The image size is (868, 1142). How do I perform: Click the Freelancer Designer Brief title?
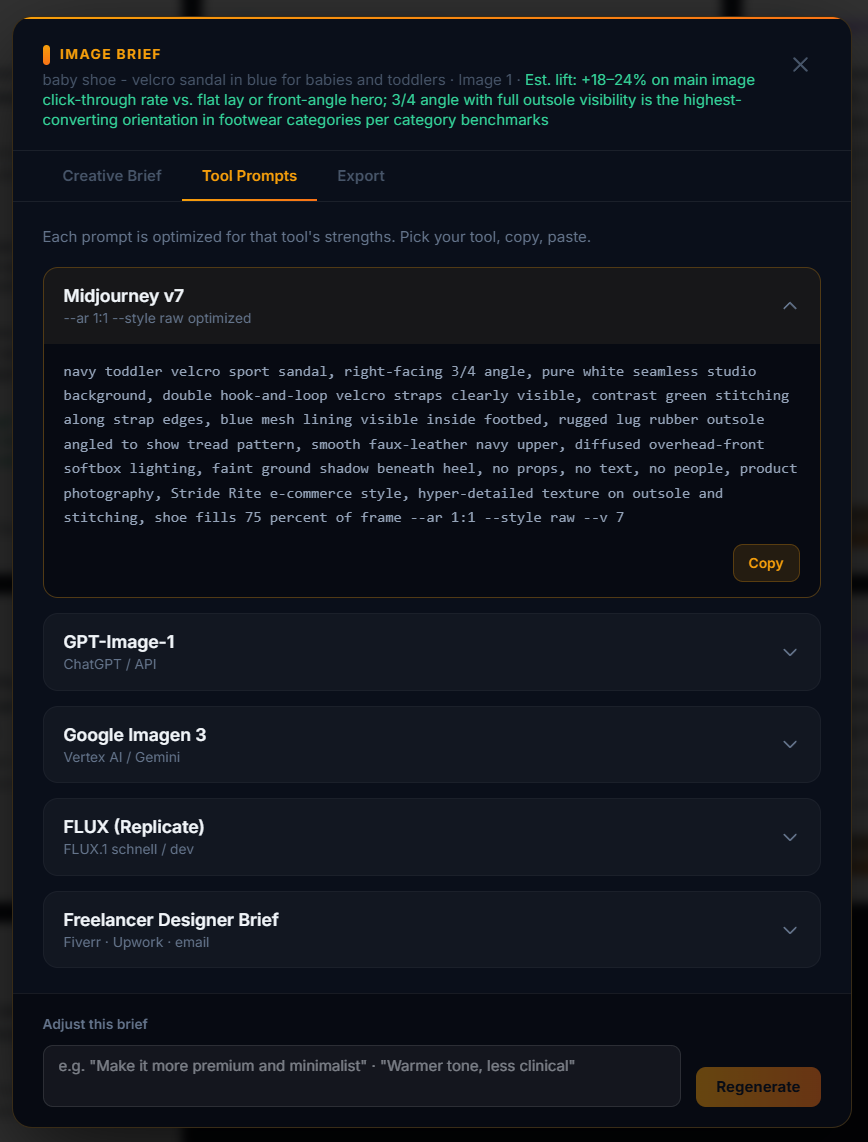(171, 920)
